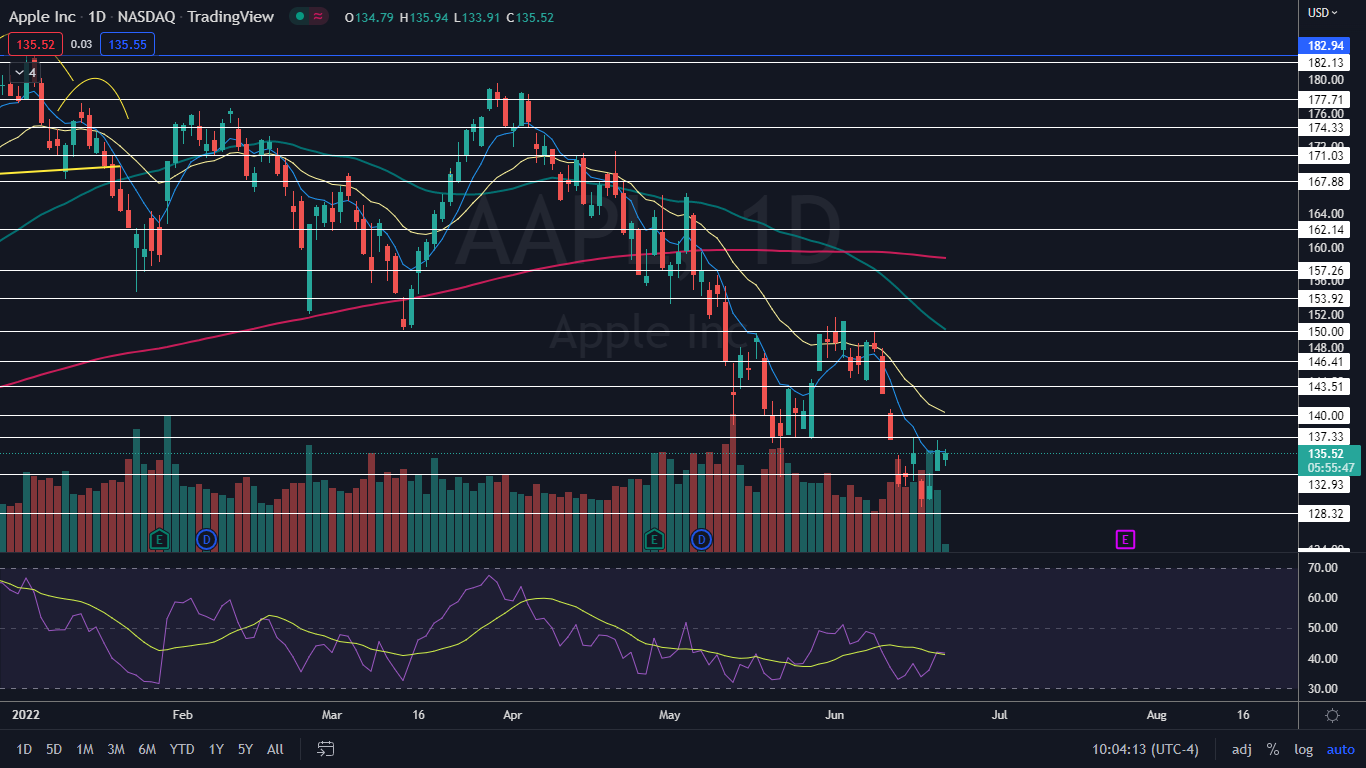Click the 132.93 support level price label
This screenshot has width=1366, height=768.
click(1325, 484)
